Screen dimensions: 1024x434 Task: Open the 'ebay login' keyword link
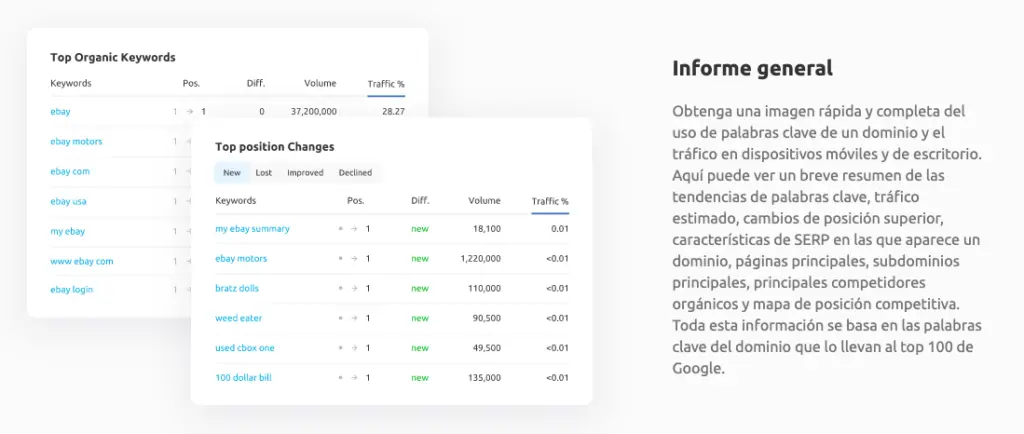72,290
